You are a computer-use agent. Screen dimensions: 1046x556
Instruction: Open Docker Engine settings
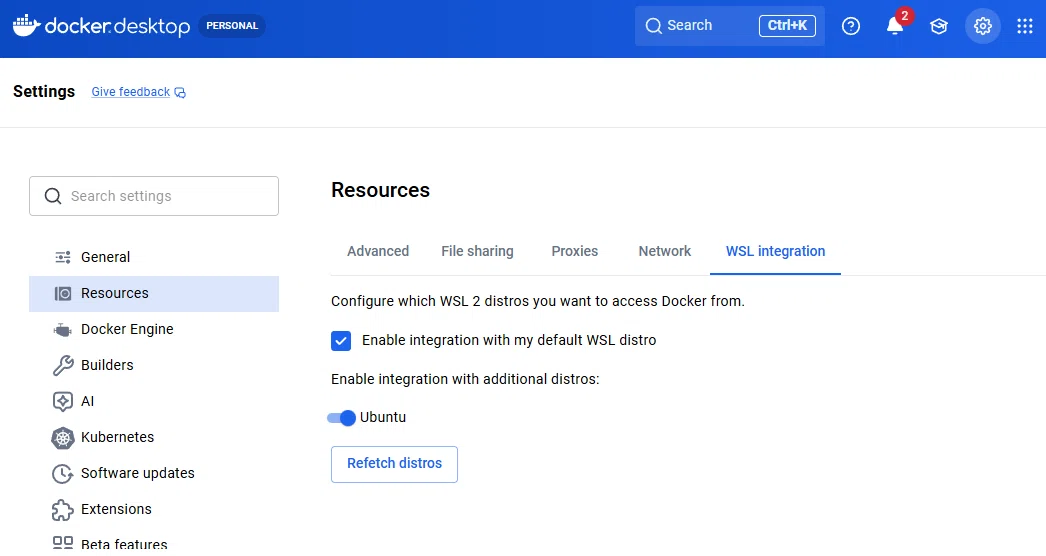pyautogui.click(x=154, y=330)
